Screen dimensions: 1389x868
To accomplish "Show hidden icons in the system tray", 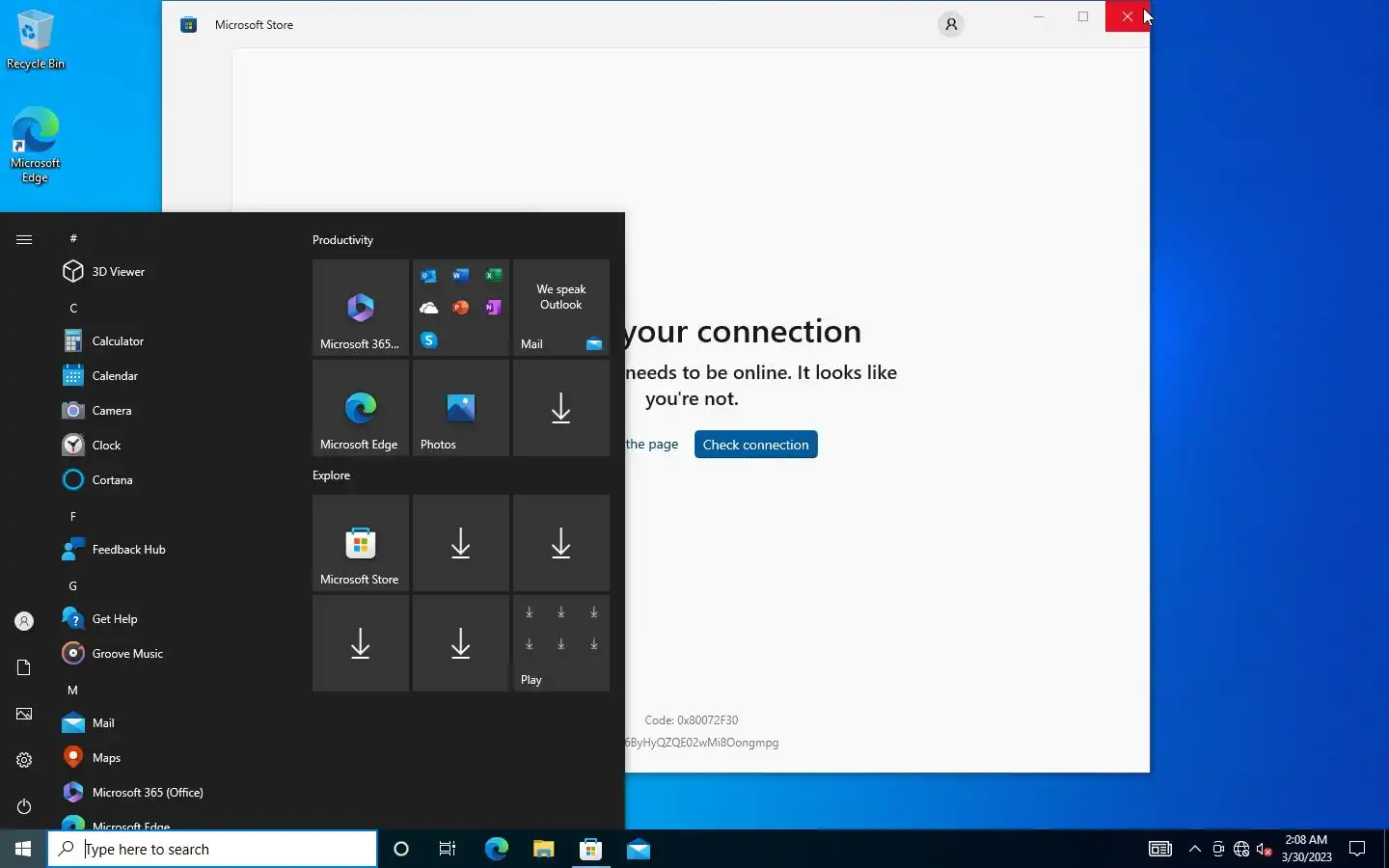I will tap(1195, 849).
